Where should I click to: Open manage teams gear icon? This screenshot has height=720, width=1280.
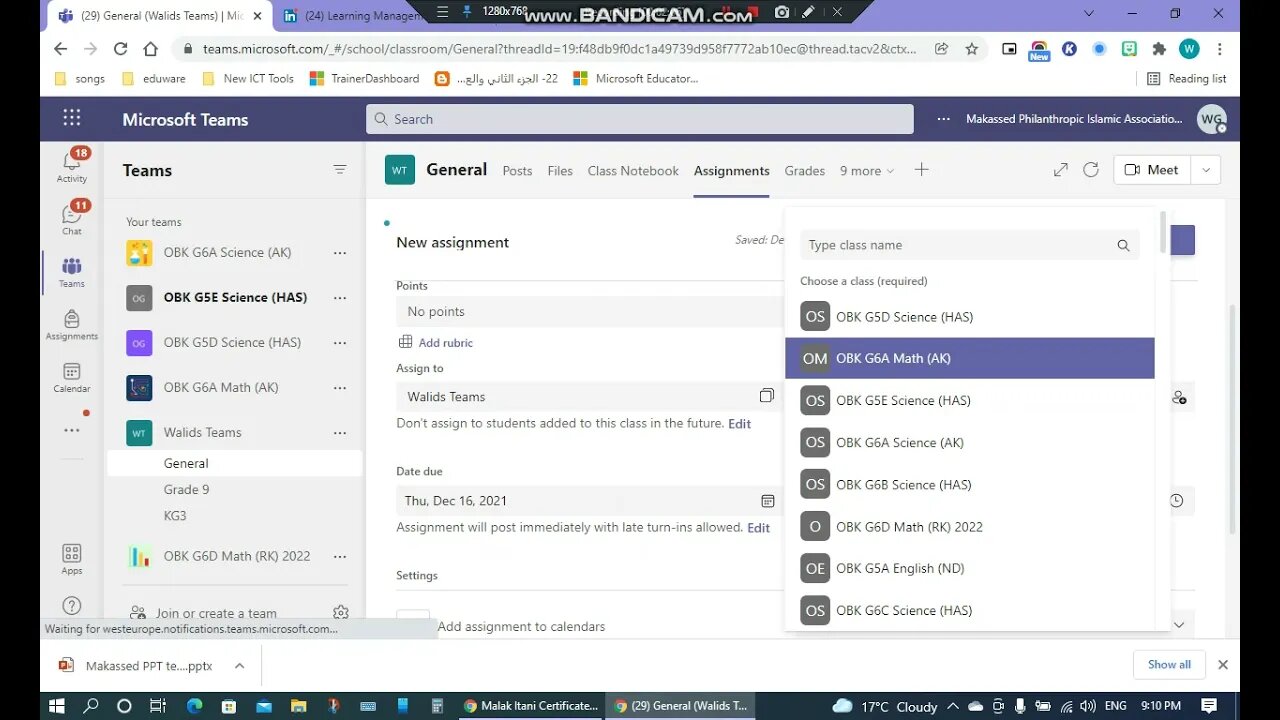coord(341,612)
